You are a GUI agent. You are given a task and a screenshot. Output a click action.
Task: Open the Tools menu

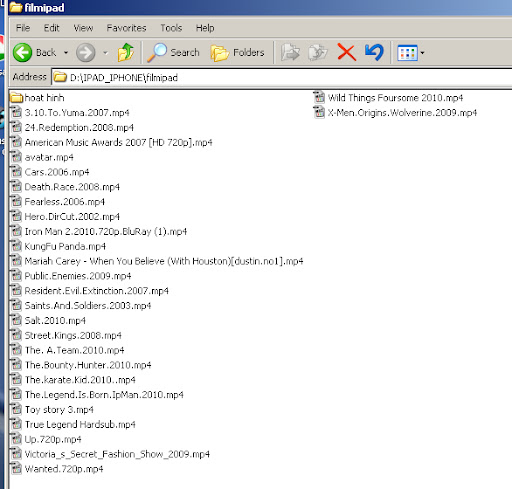[171, 28]
